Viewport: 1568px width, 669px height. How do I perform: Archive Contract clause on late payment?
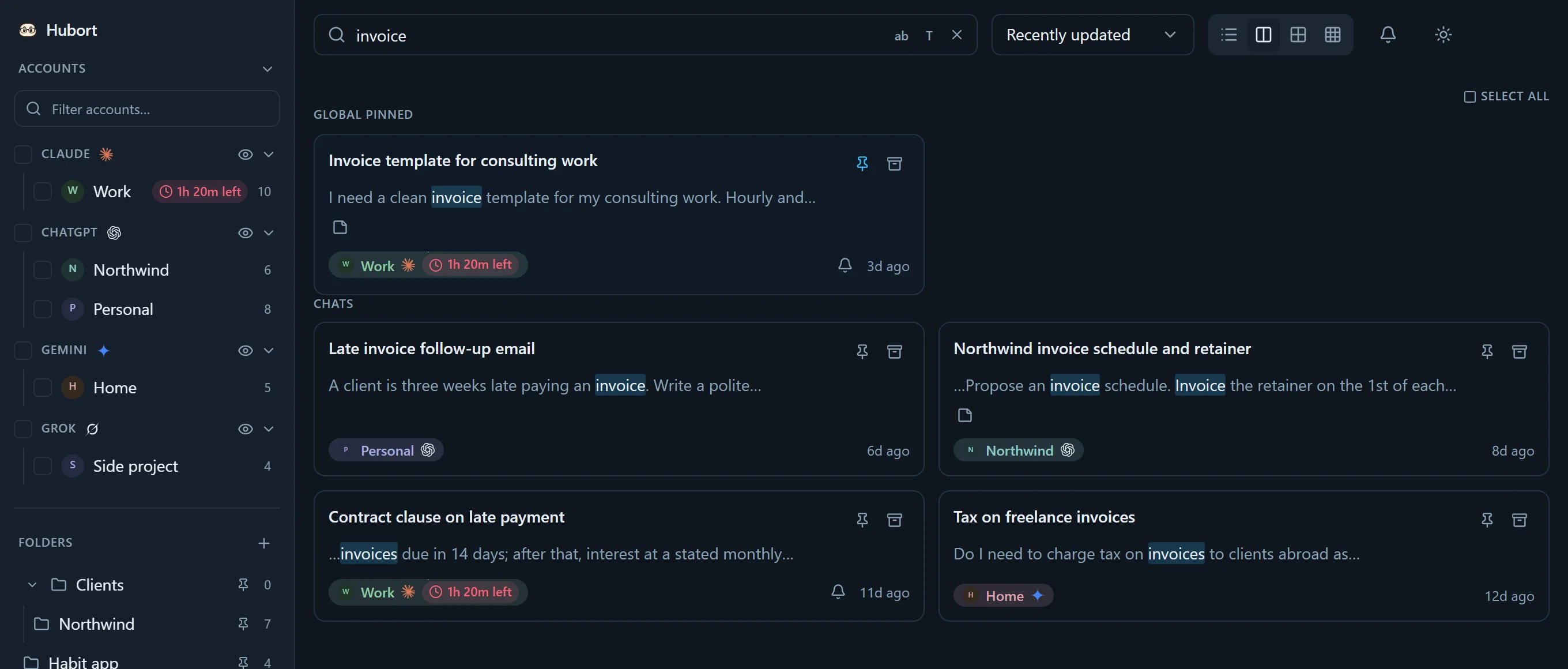[x=894, y=520]
